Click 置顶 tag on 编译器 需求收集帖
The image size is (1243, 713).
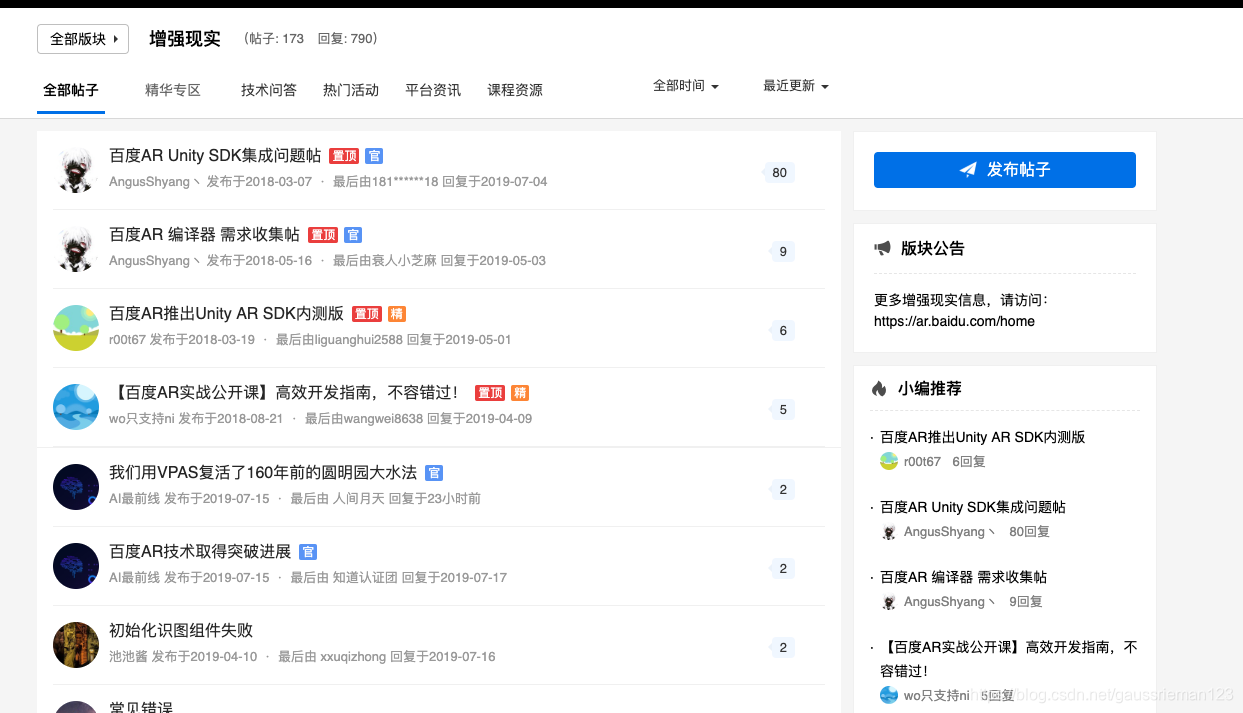tap(323, 235)
